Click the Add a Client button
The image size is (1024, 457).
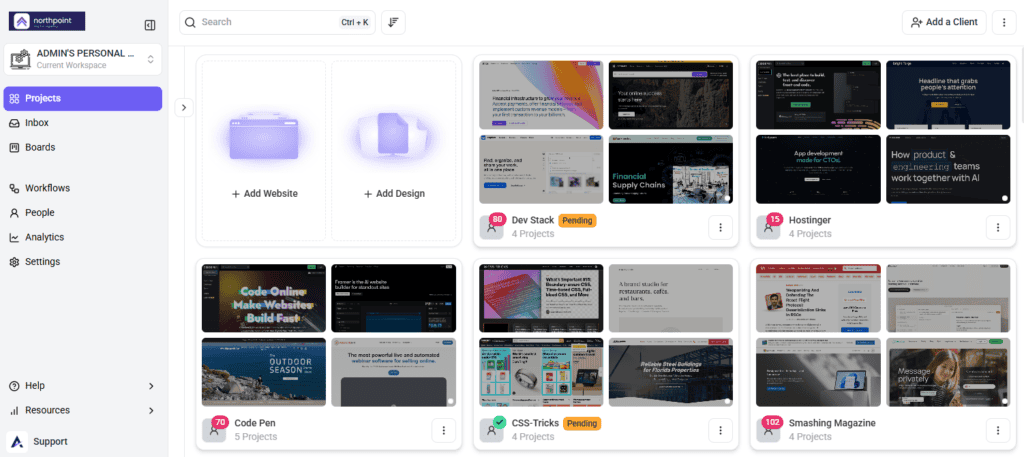click(944, 22)
